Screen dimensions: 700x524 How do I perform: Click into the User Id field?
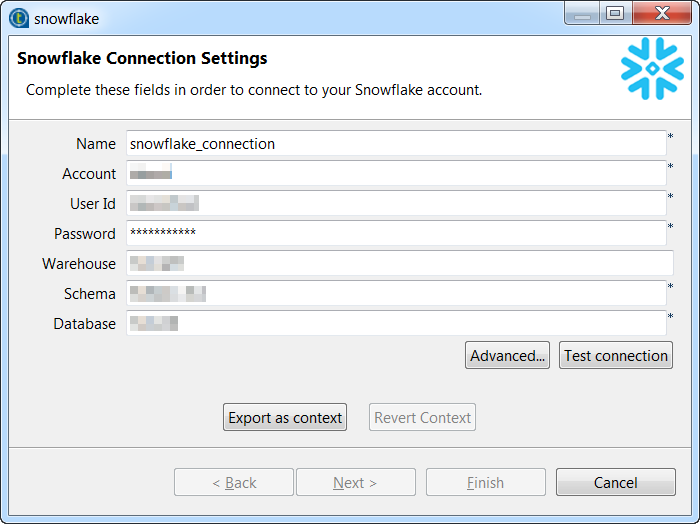(396, 204)
